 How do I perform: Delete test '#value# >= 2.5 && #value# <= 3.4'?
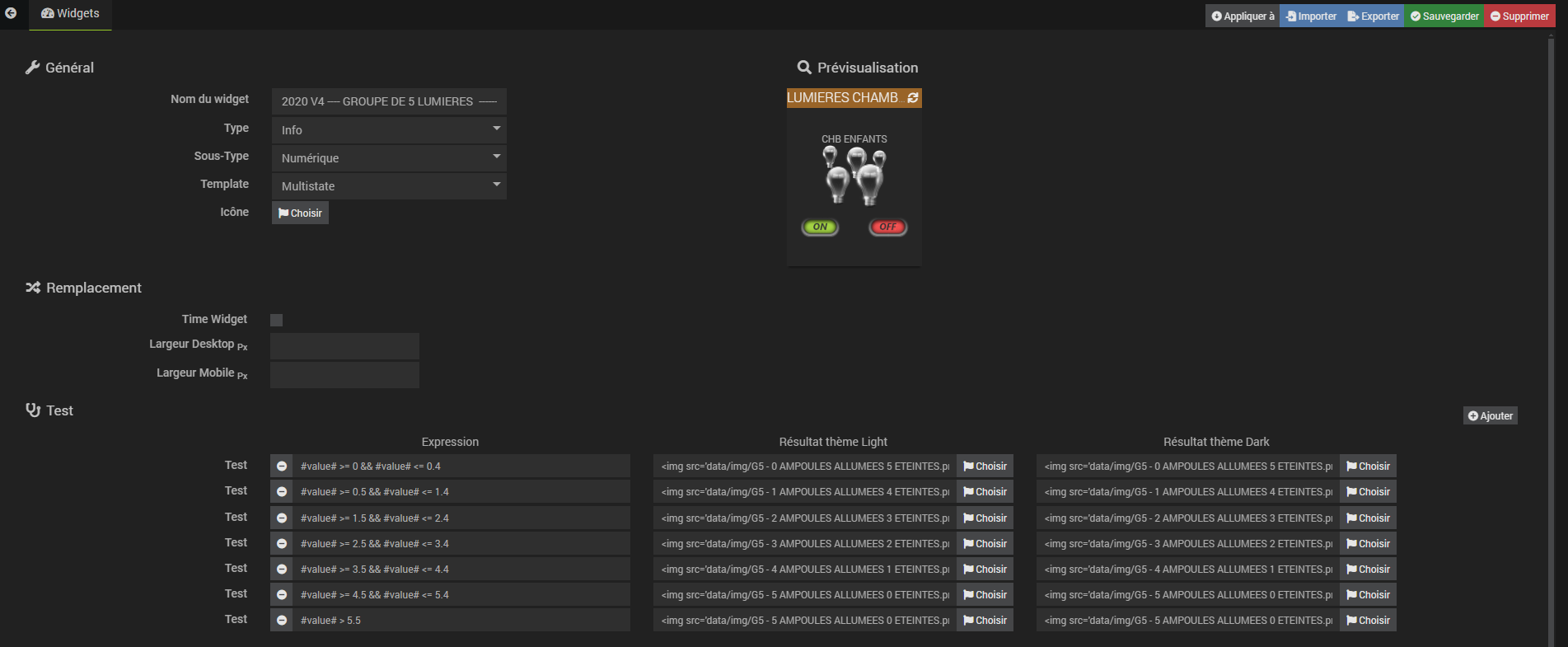282,544
